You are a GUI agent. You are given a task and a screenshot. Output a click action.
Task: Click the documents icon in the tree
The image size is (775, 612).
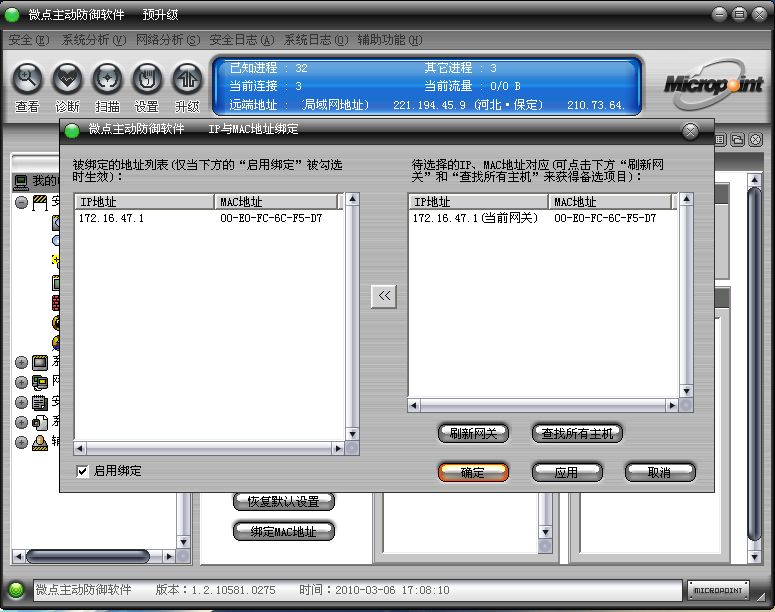[x=40, y=422]
